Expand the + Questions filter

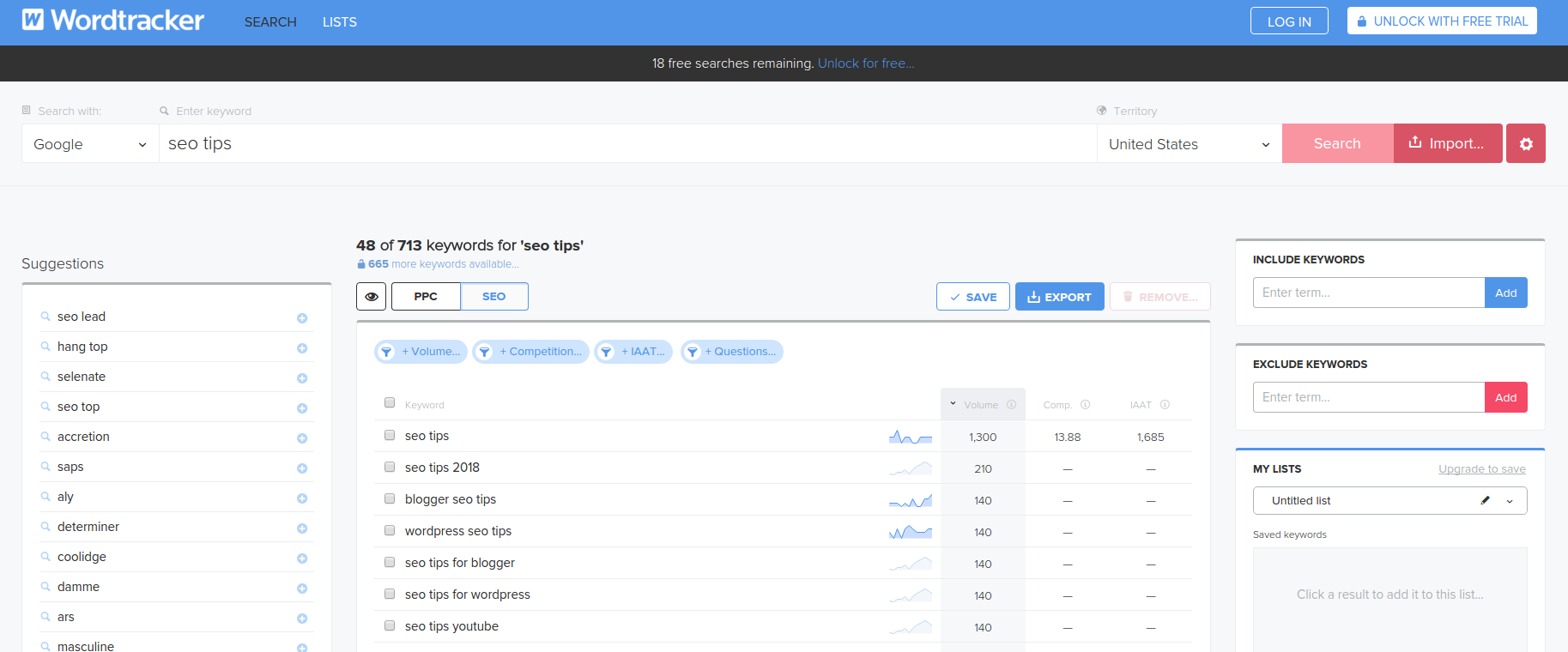pos(732,352)
